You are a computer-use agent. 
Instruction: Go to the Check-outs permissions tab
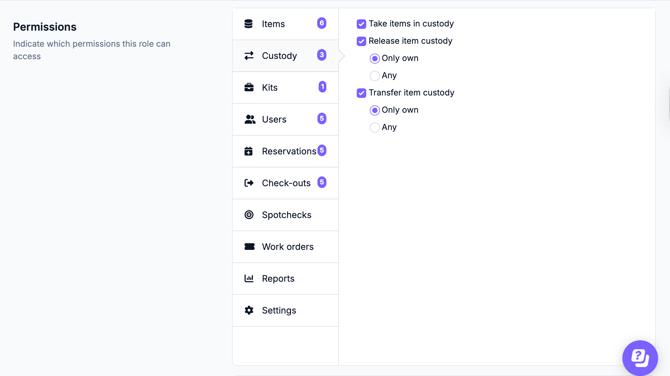285,183
